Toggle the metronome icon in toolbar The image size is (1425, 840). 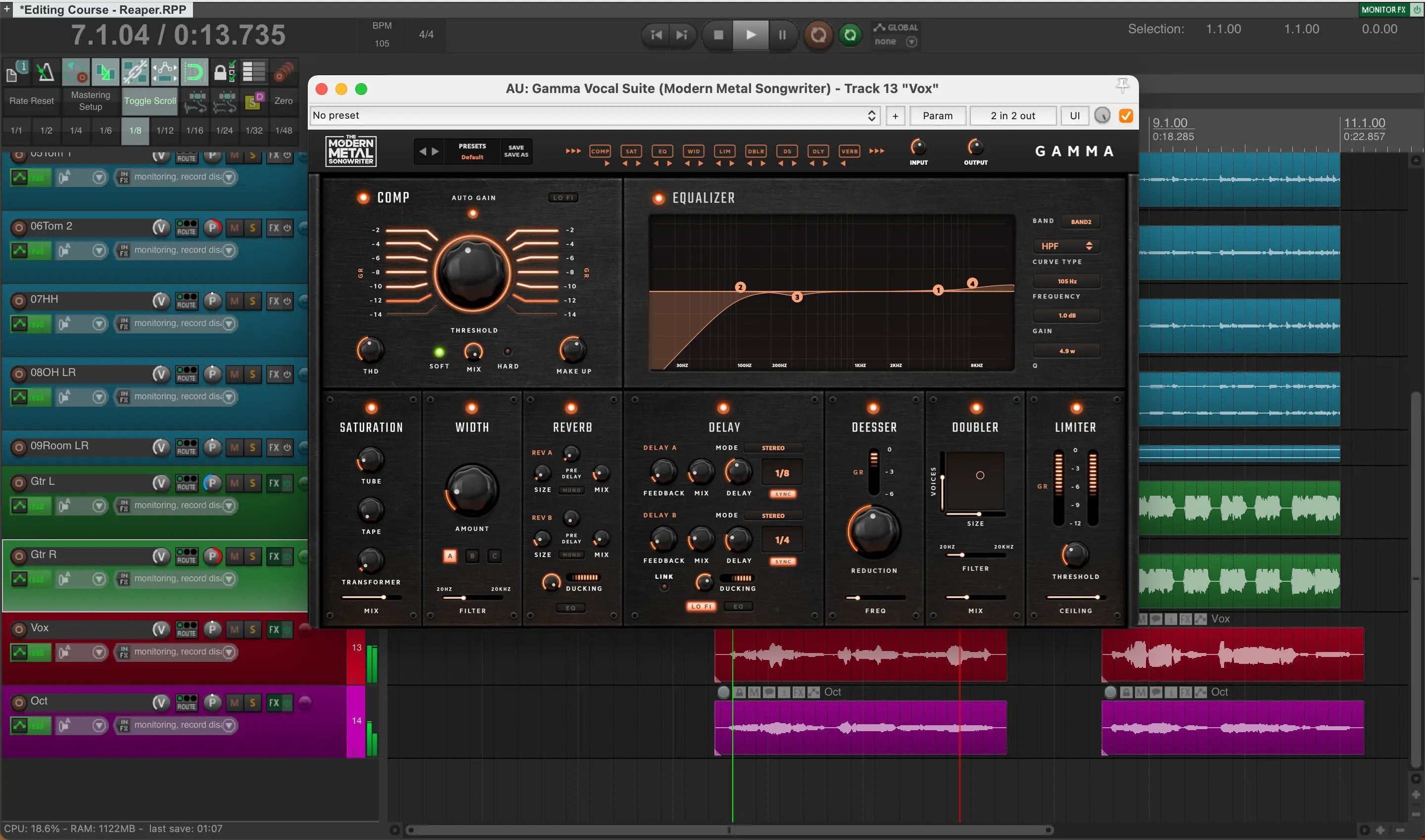pos(46,72)
